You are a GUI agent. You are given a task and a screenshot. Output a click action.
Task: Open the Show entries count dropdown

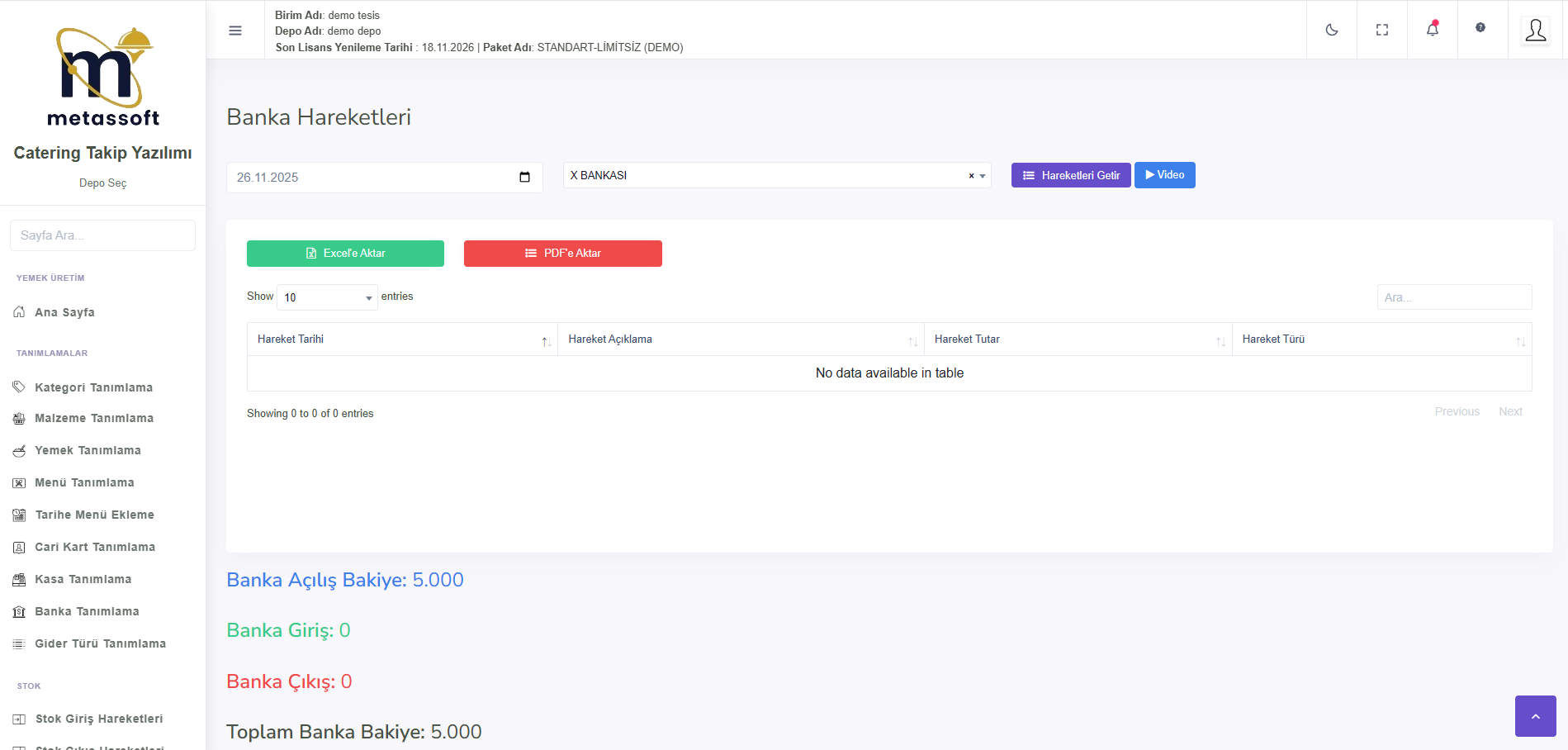327,297
